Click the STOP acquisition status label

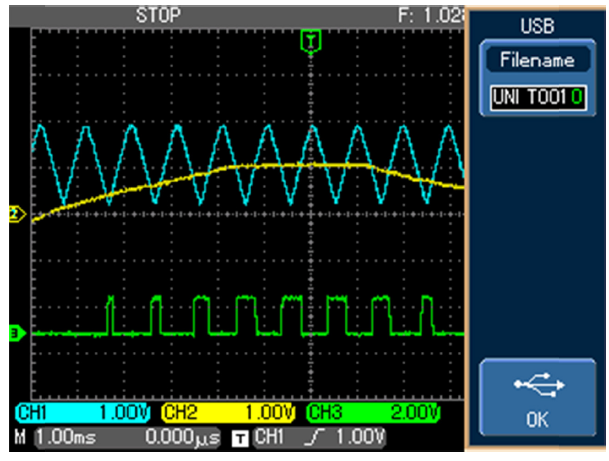tap(155, 16)
